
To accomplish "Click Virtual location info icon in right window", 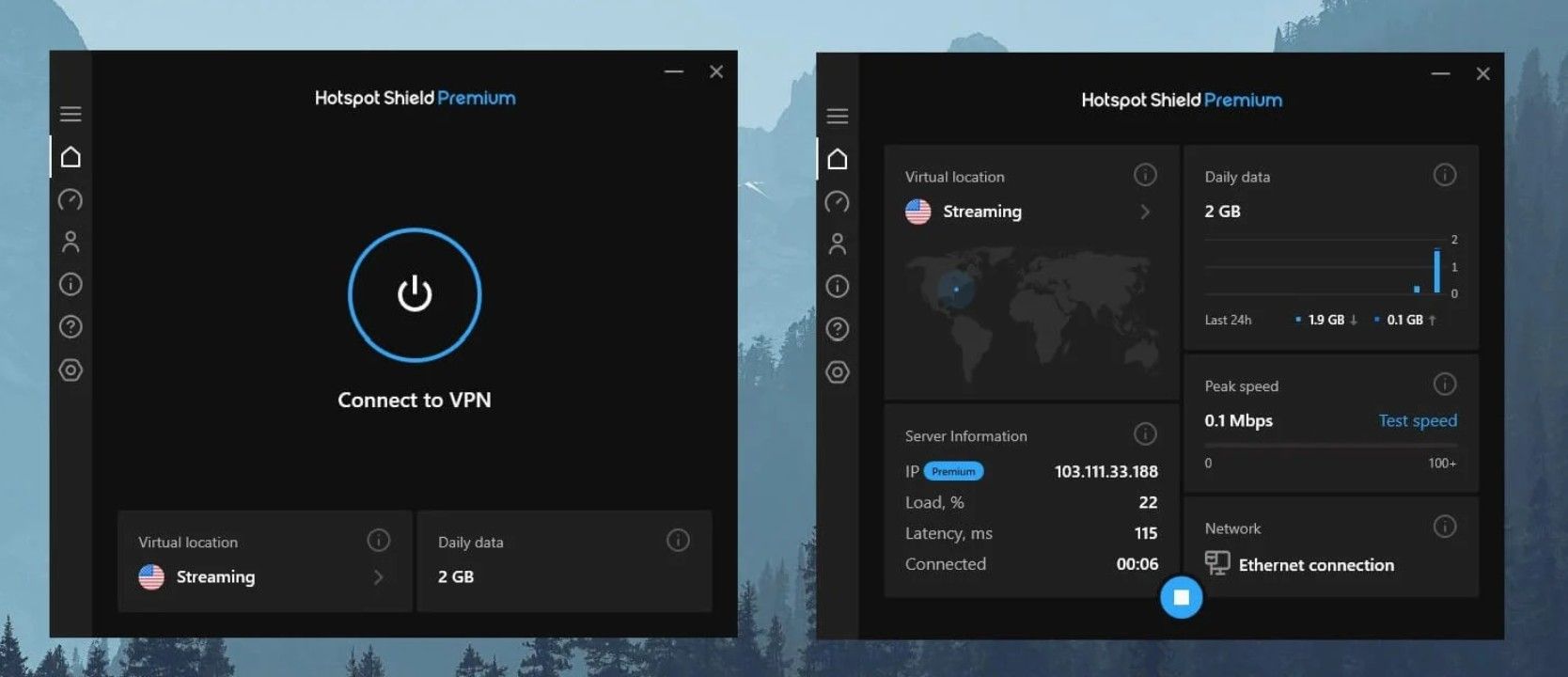I will pyautogui.click(x=1145, y=175).
